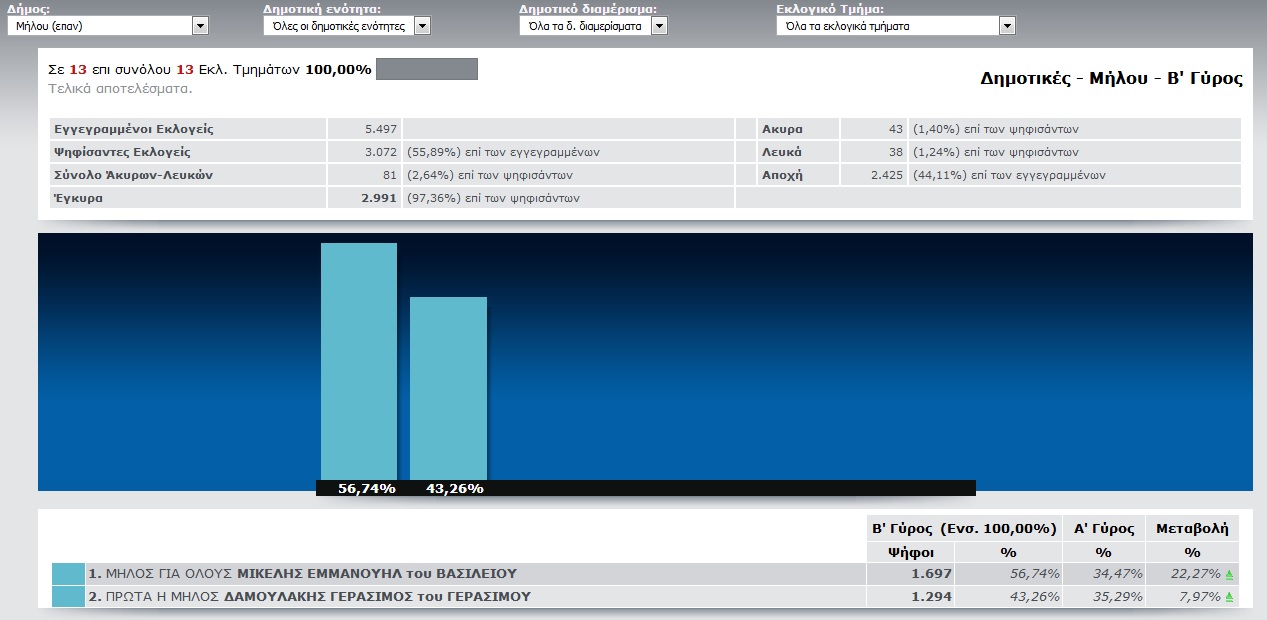Image resolution: width=1267 pixels, height=620 pixels.
Task: Click the color swatch beside ΔΑΜΟΥΛΑΚΗΣ ΓΕΡΑΣΙΜΟΣ
Action: (68, 597)
